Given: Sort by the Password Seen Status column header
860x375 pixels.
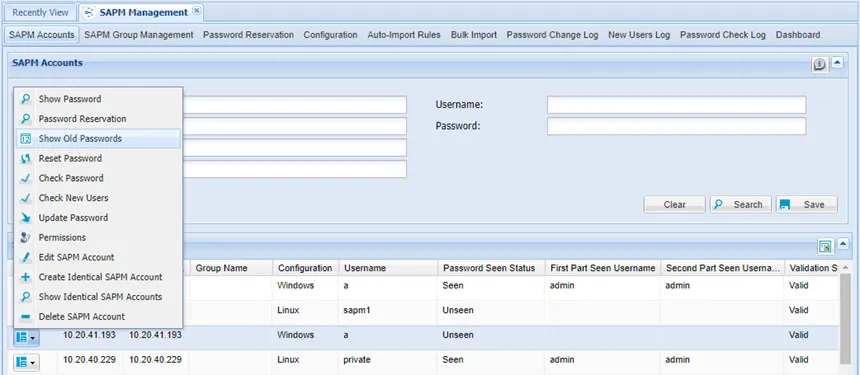Looking at the screenshot, I should (x=491, y=268).
